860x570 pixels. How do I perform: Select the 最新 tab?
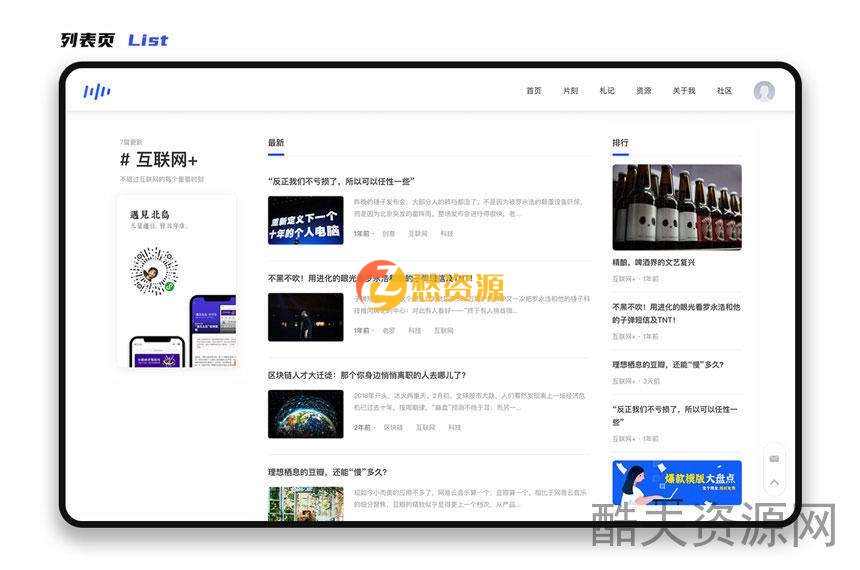click(276, 143)
